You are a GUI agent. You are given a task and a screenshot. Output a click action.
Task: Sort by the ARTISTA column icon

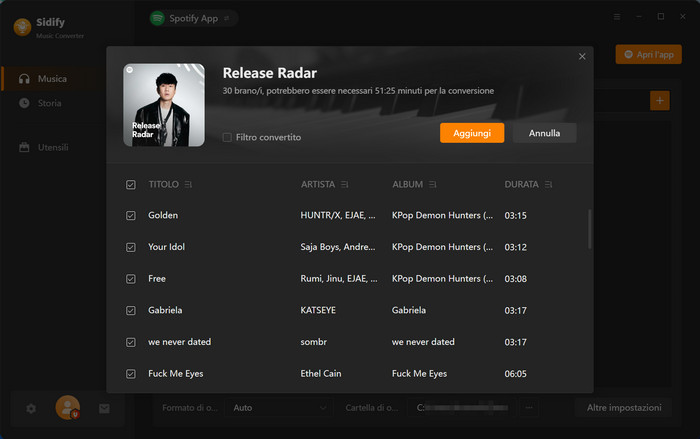pyautogui.click(x=345, y=184)
